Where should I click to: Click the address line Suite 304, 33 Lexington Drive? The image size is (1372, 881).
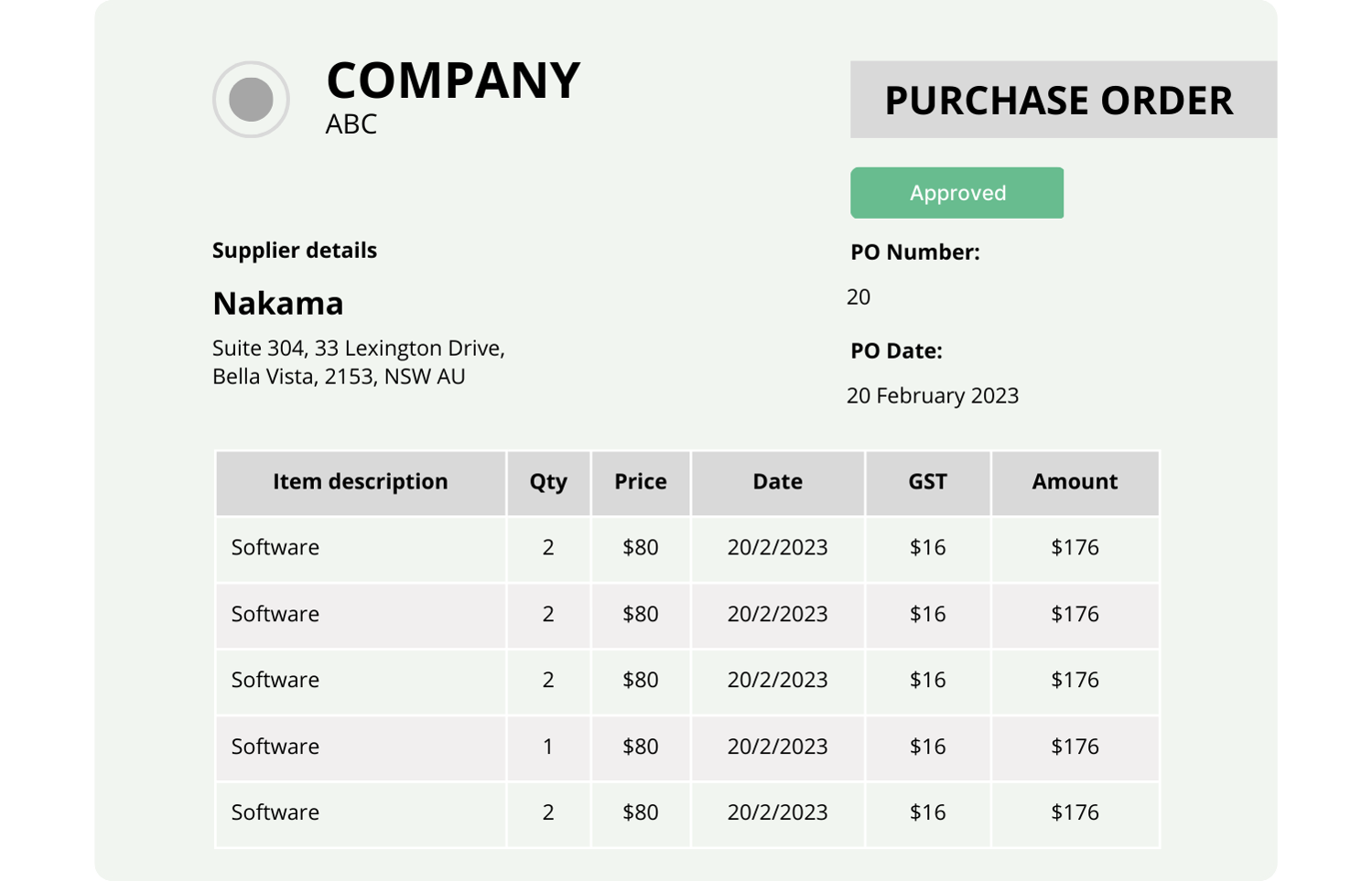coord(359,348)
